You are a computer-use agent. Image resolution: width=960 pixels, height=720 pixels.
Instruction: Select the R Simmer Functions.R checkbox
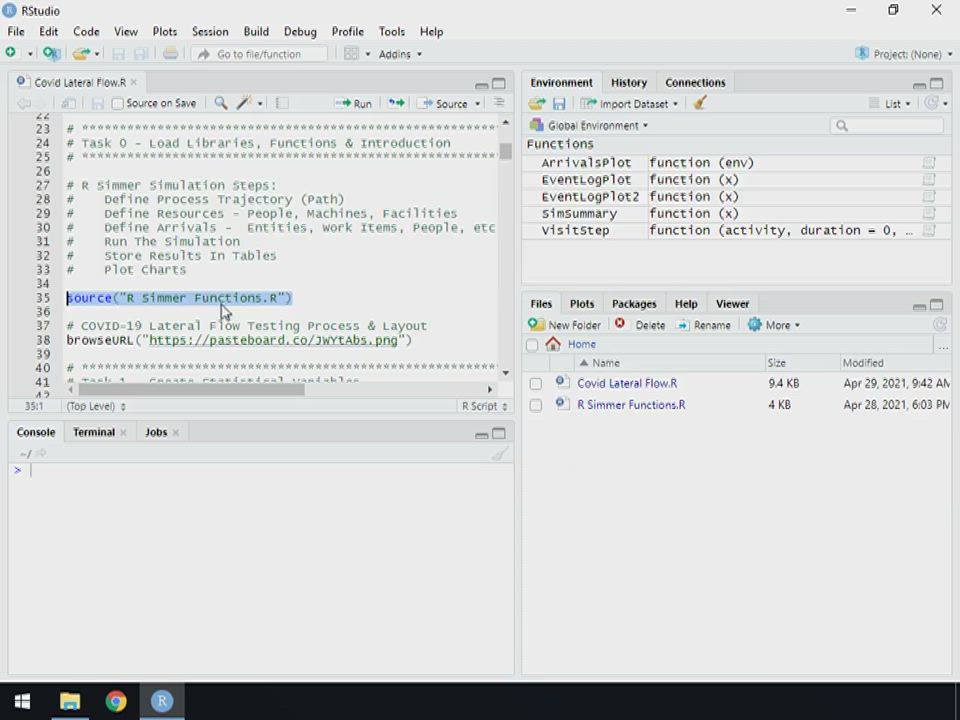tap(536, 405)
